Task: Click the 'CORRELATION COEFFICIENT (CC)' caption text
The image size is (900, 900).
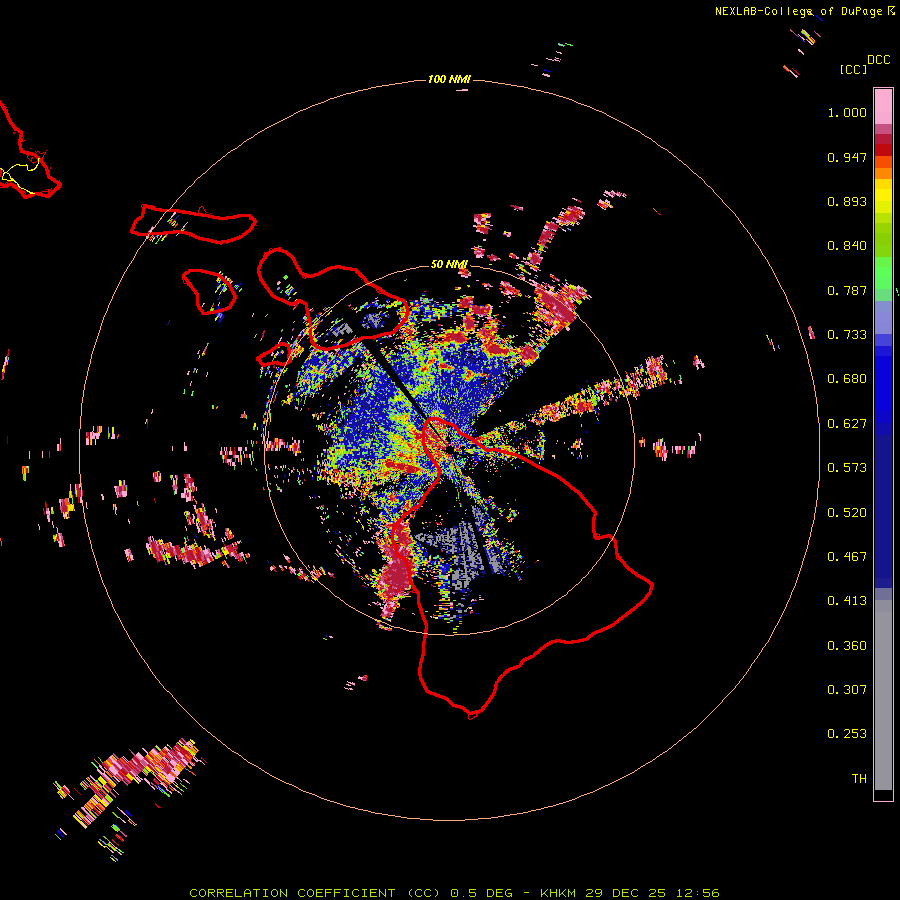Action: coord(315,893)
